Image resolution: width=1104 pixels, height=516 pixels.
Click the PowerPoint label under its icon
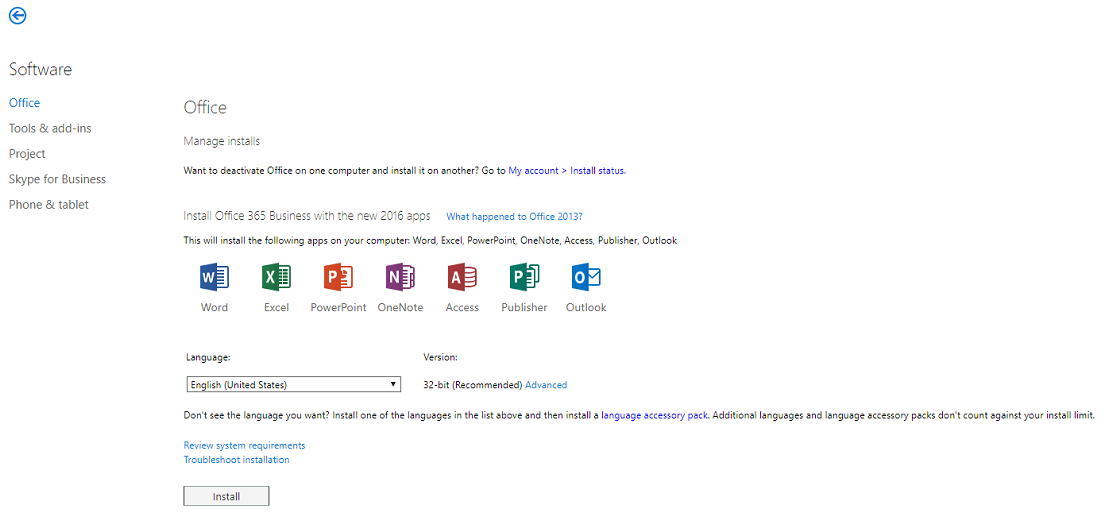click(339, 308)
